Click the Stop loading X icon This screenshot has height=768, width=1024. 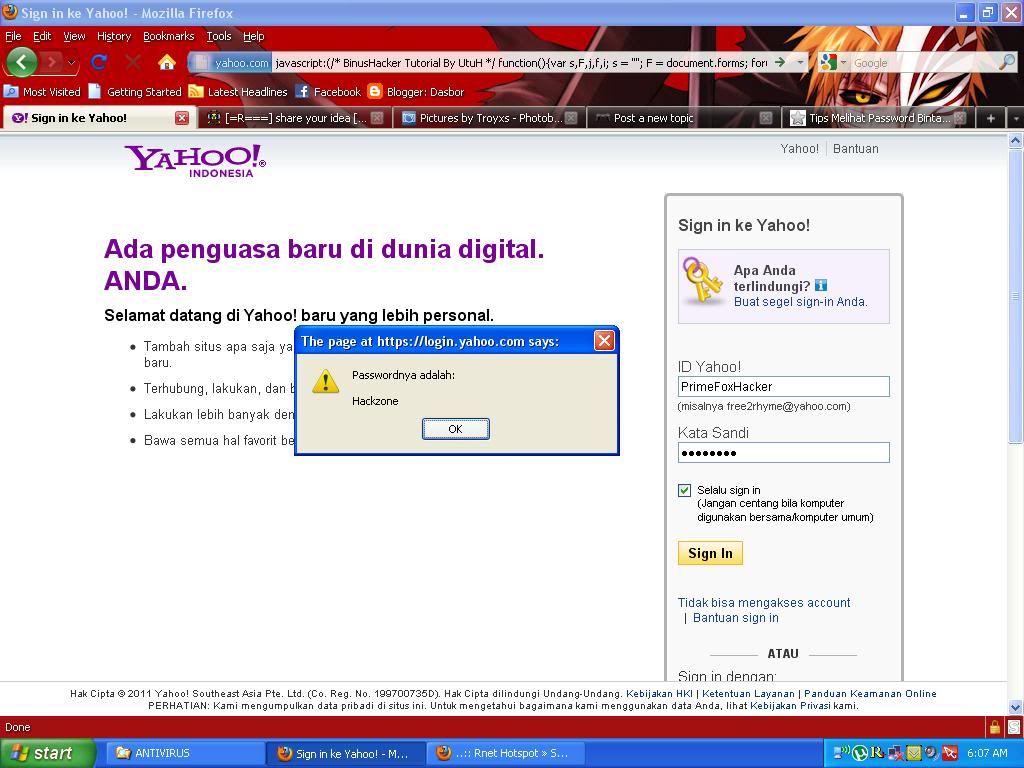[x=133, y=63]
